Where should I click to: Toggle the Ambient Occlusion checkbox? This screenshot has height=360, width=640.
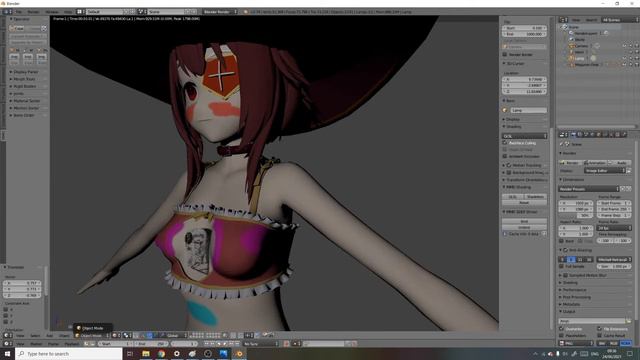click(x=505, y=156)
